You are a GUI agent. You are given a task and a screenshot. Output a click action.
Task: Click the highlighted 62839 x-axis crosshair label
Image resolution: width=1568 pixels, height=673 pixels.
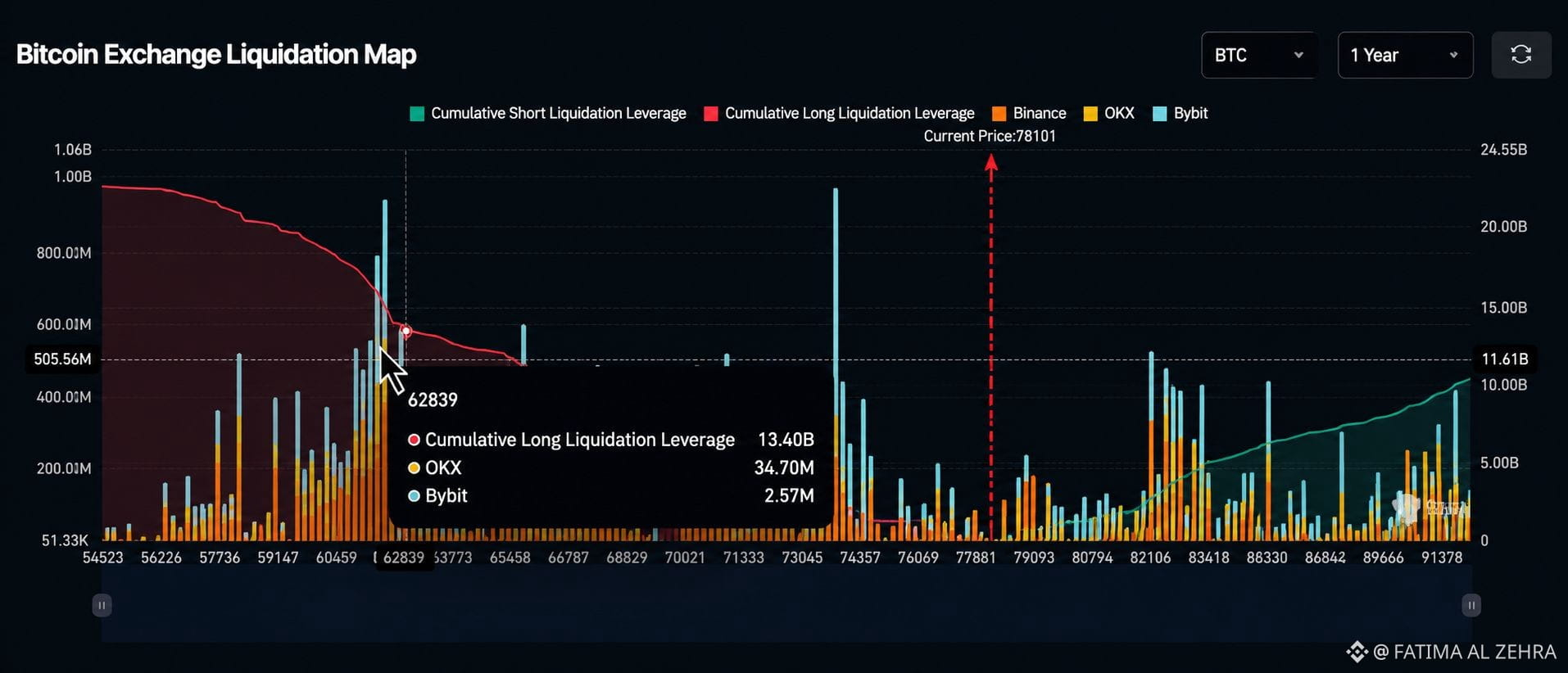click(x=404, y=558)
